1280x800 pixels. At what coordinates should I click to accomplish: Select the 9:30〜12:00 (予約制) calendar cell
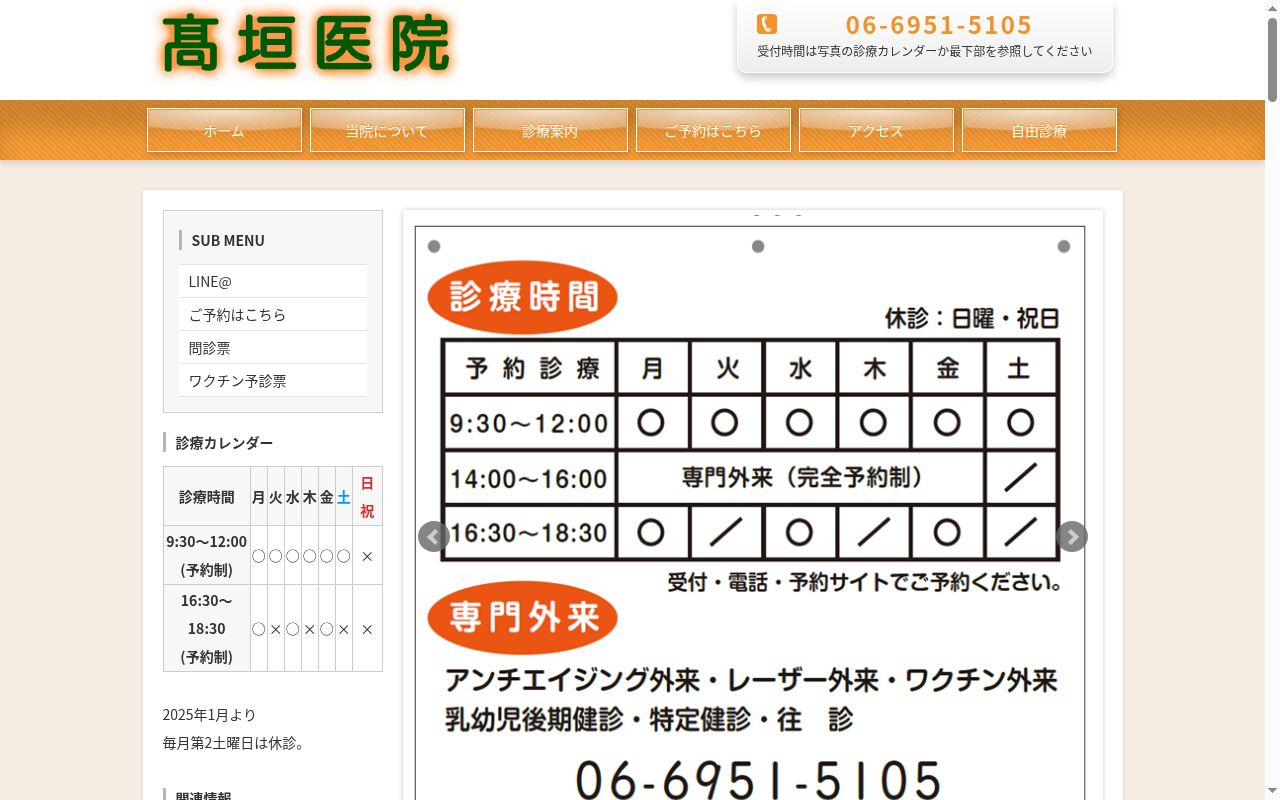tap(207, 555)
